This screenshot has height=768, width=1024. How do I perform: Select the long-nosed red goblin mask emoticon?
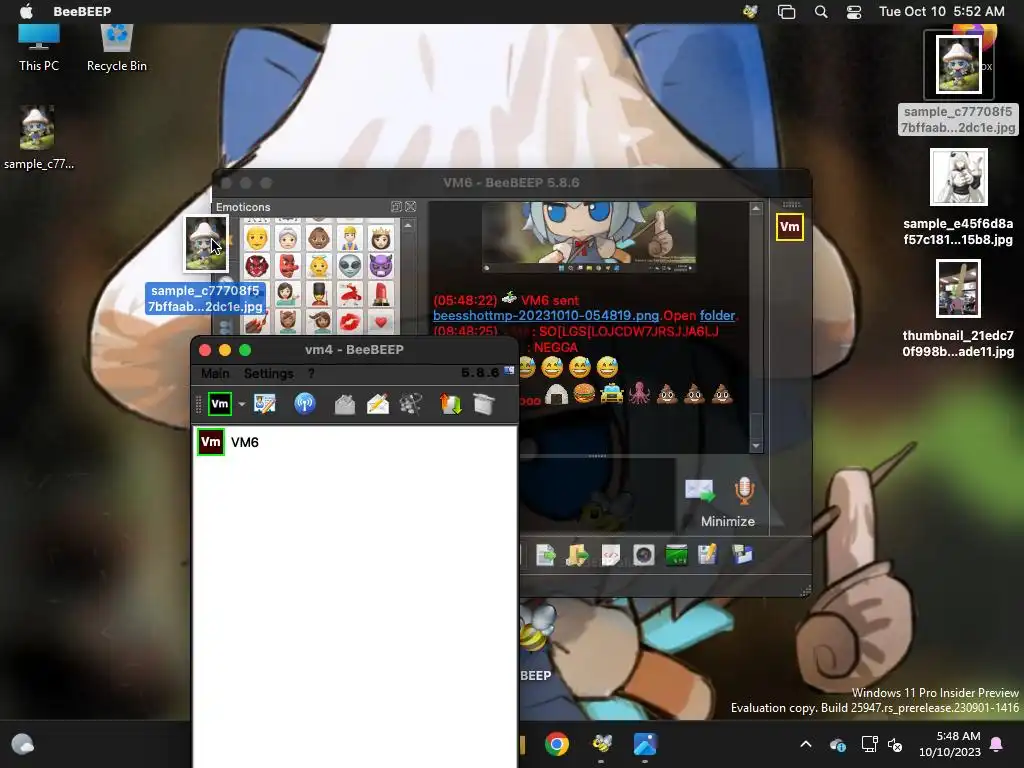coord(288,266)
